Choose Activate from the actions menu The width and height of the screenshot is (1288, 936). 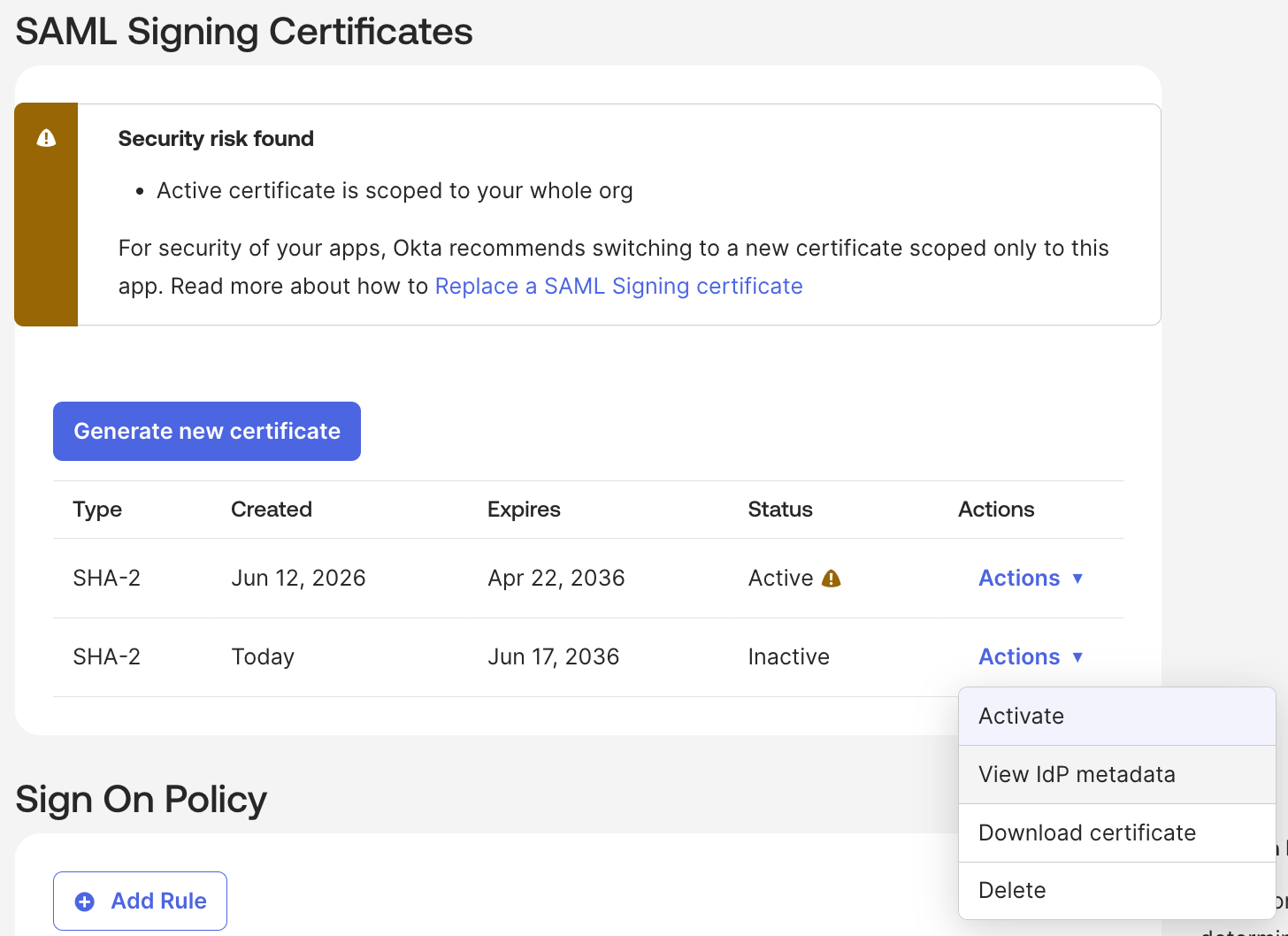pyautogui.click(x=1117, y=716)
